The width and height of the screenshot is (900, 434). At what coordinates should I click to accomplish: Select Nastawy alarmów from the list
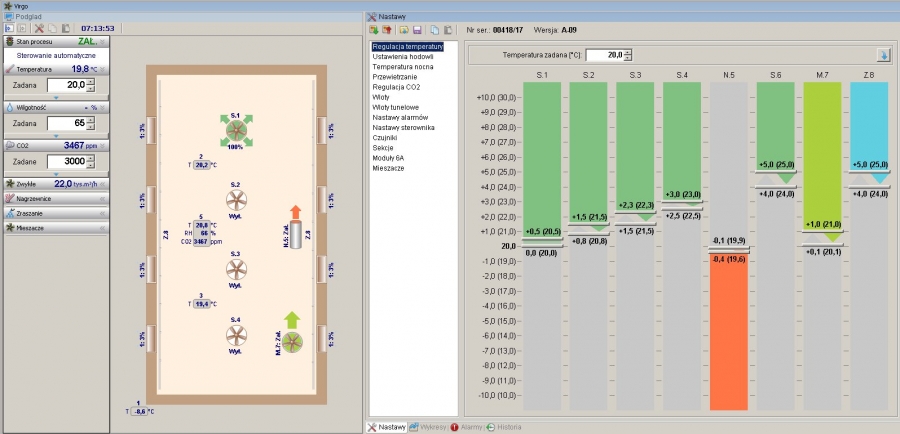(x=400, y=118)
